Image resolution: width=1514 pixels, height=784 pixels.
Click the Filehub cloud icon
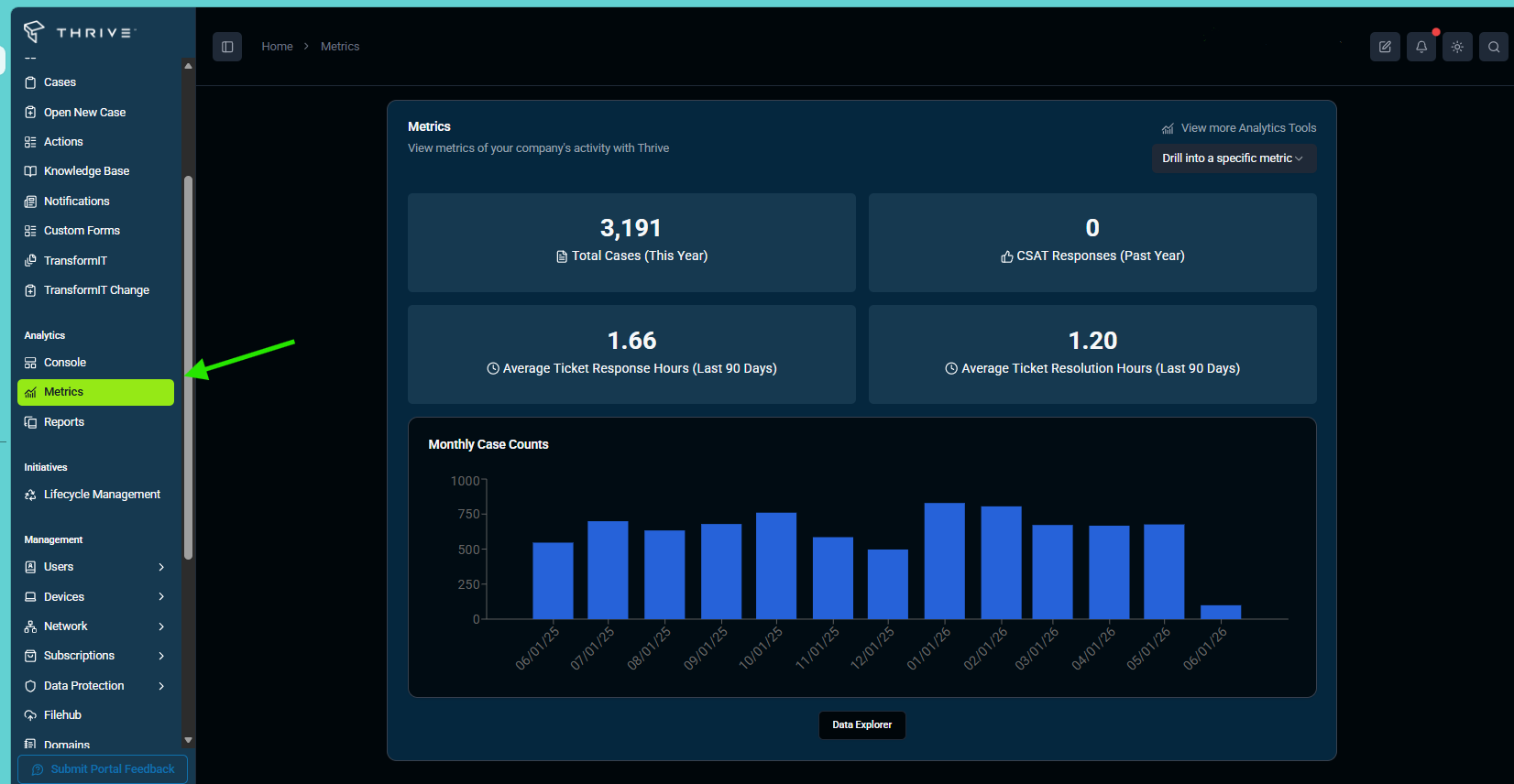pos(30,715)
